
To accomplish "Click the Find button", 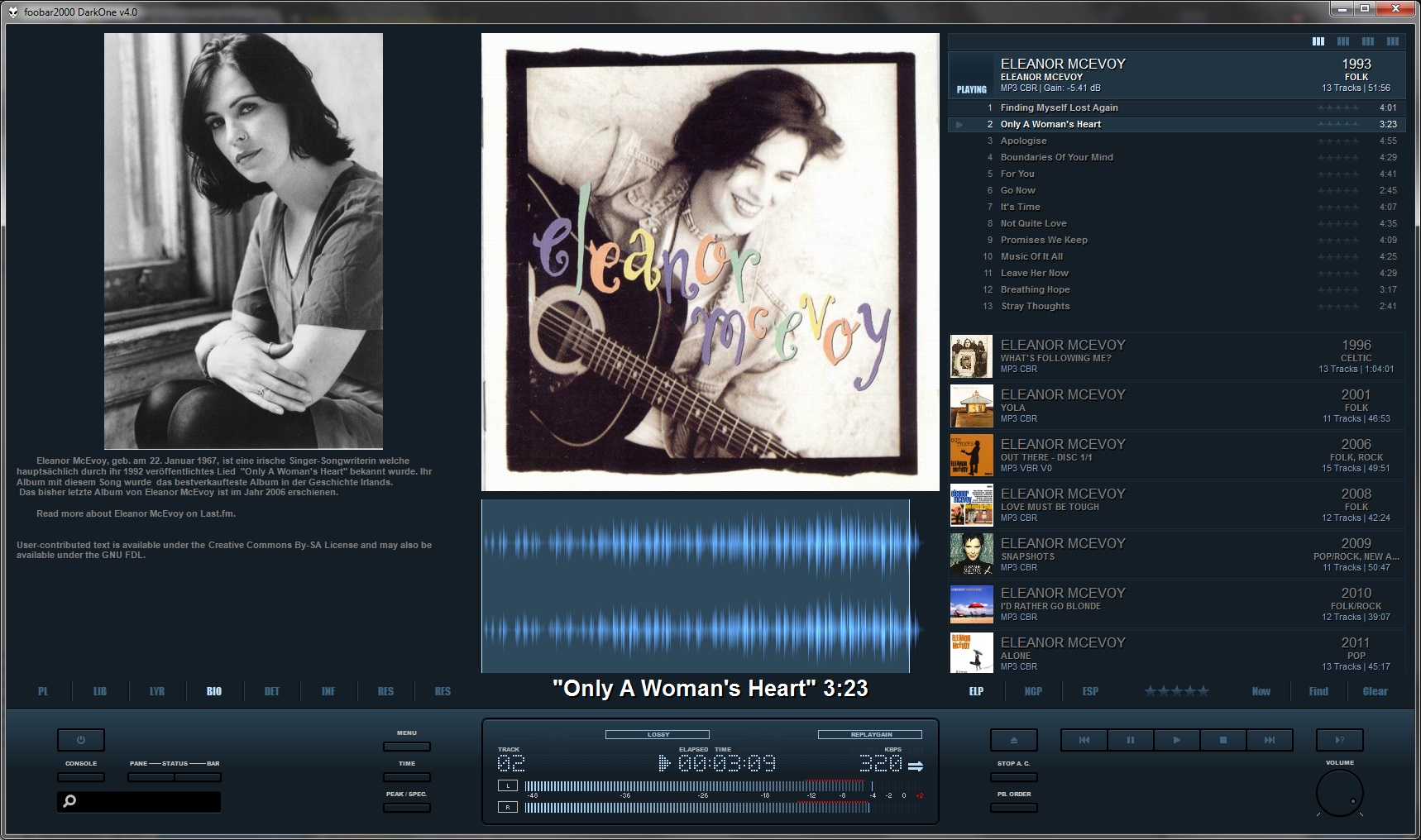I will [x=1318, y=691].
